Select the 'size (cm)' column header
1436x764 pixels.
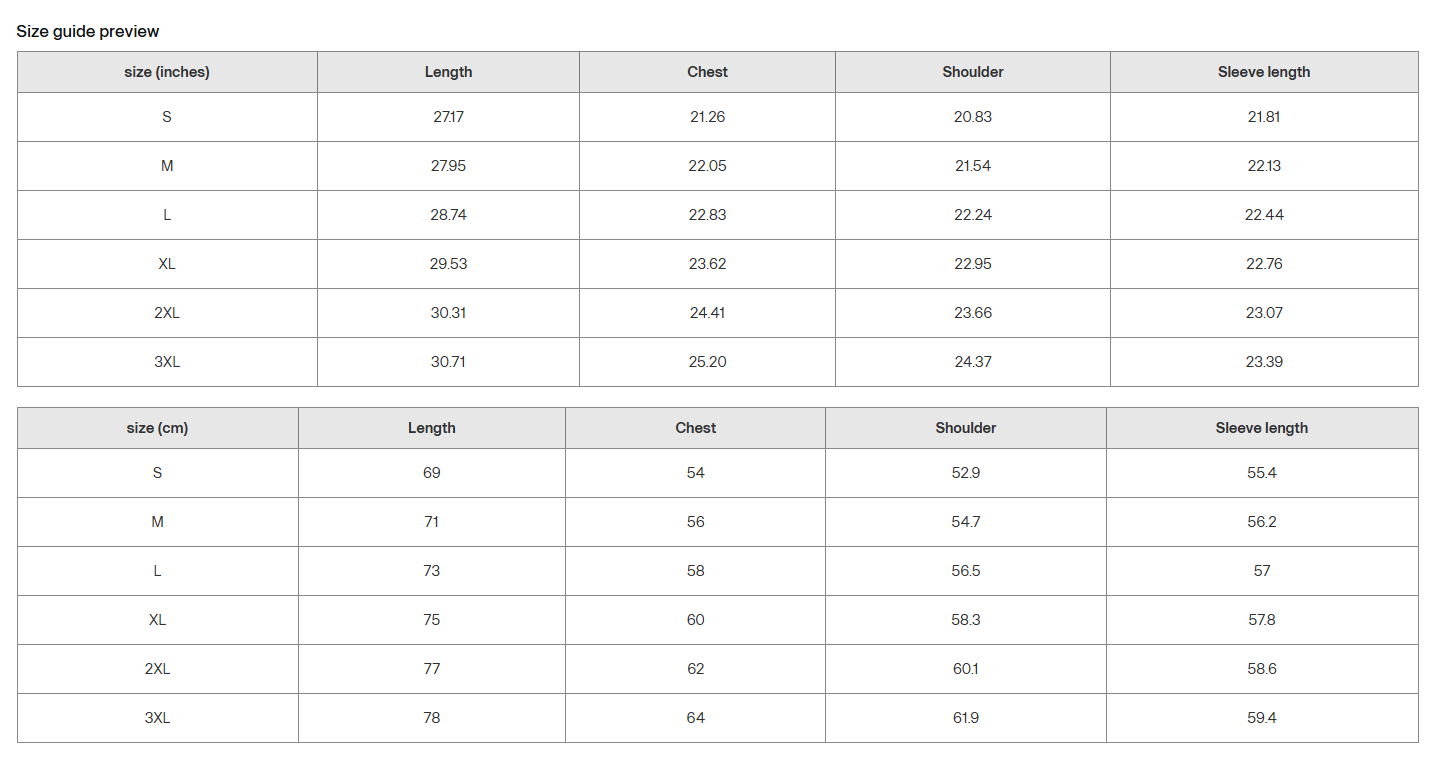point(157,428)
